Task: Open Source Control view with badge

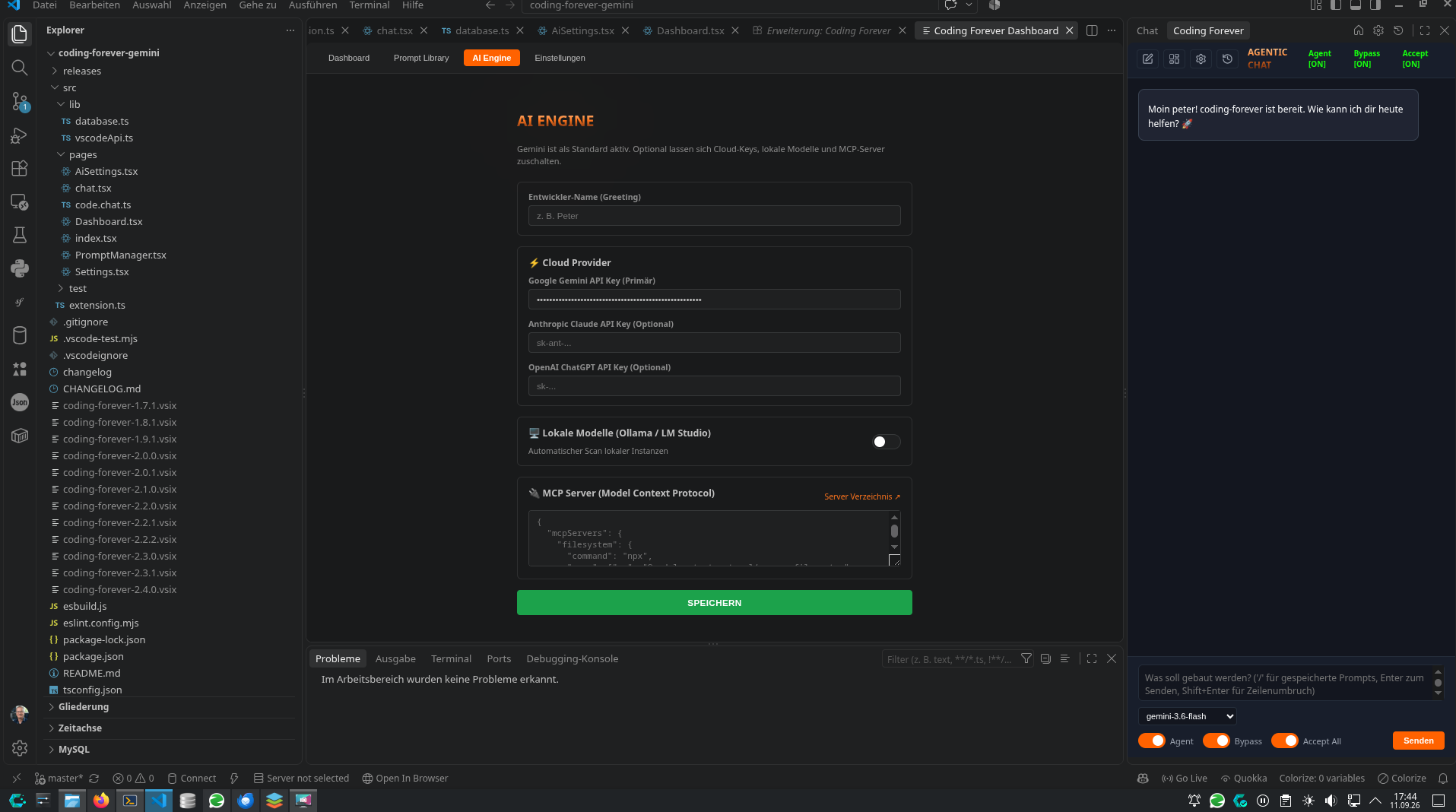Action: coord(20,101)
